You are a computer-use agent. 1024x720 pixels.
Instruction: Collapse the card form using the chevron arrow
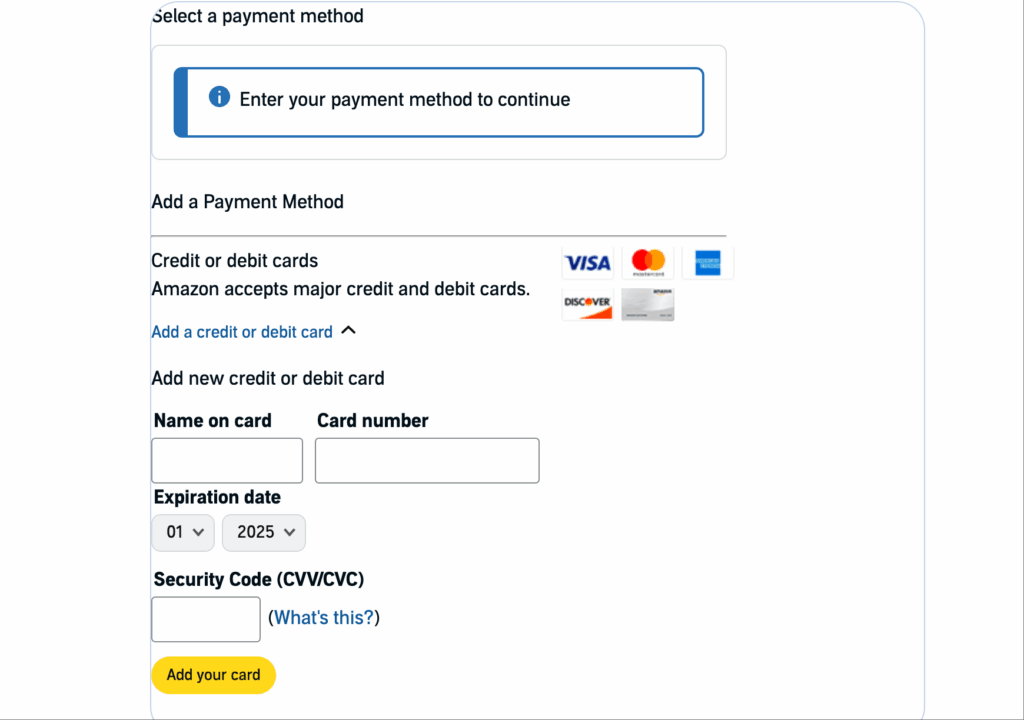click(348, 330)
